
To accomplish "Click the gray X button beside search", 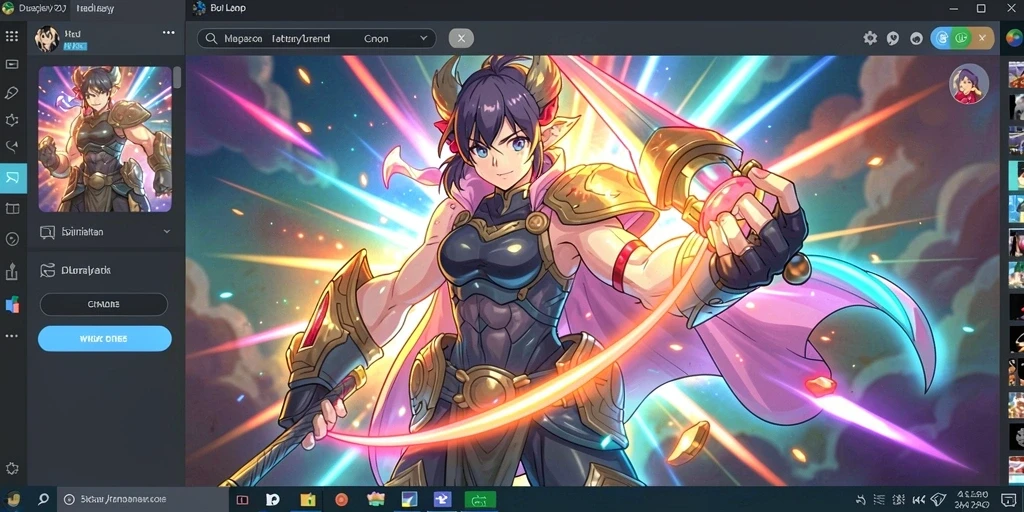I will [461, 39].
